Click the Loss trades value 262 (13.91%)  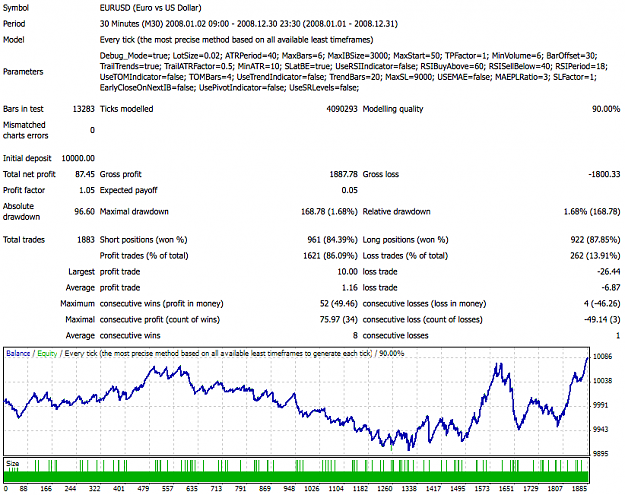pyautogui.click(x=595, y=256)
